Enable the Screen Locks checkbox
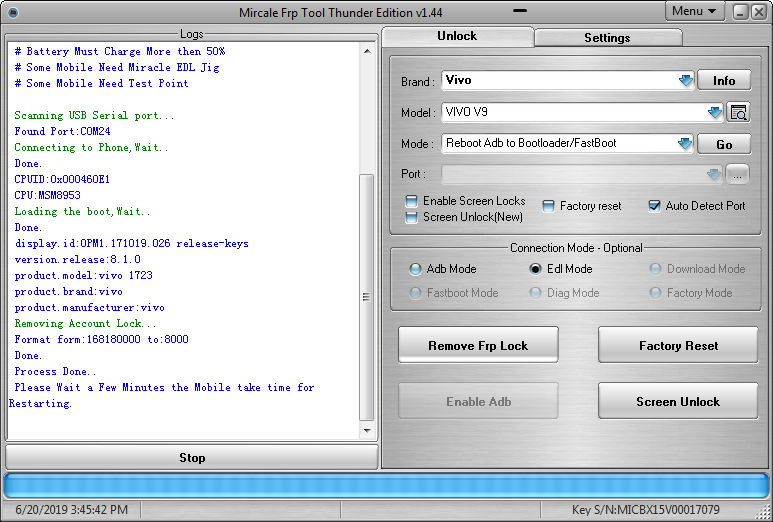 pyautogui.click(x=411, y=201)
